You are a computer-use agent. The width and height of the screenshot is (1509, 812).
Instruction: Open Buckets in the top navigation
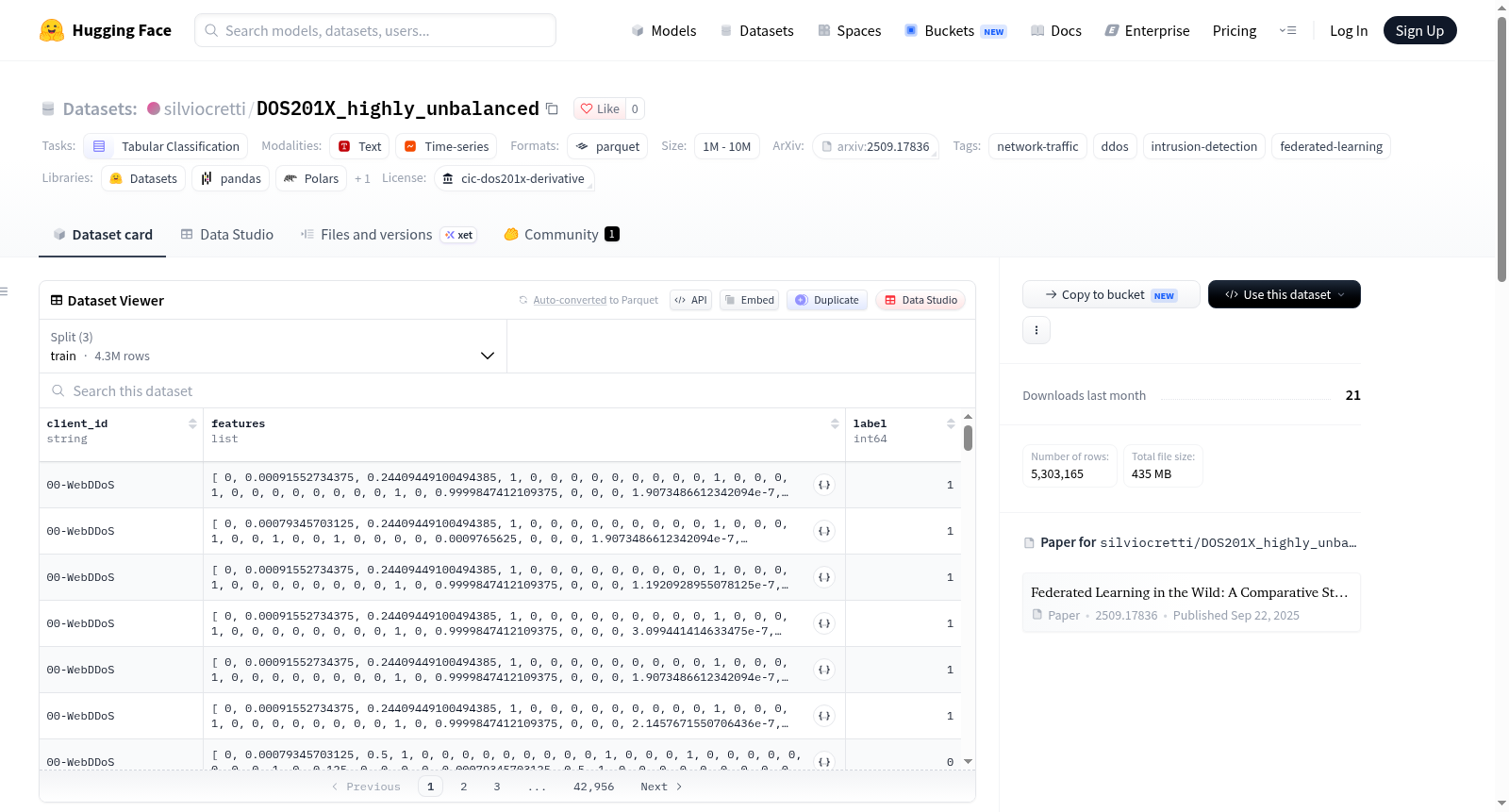(955, 31)
